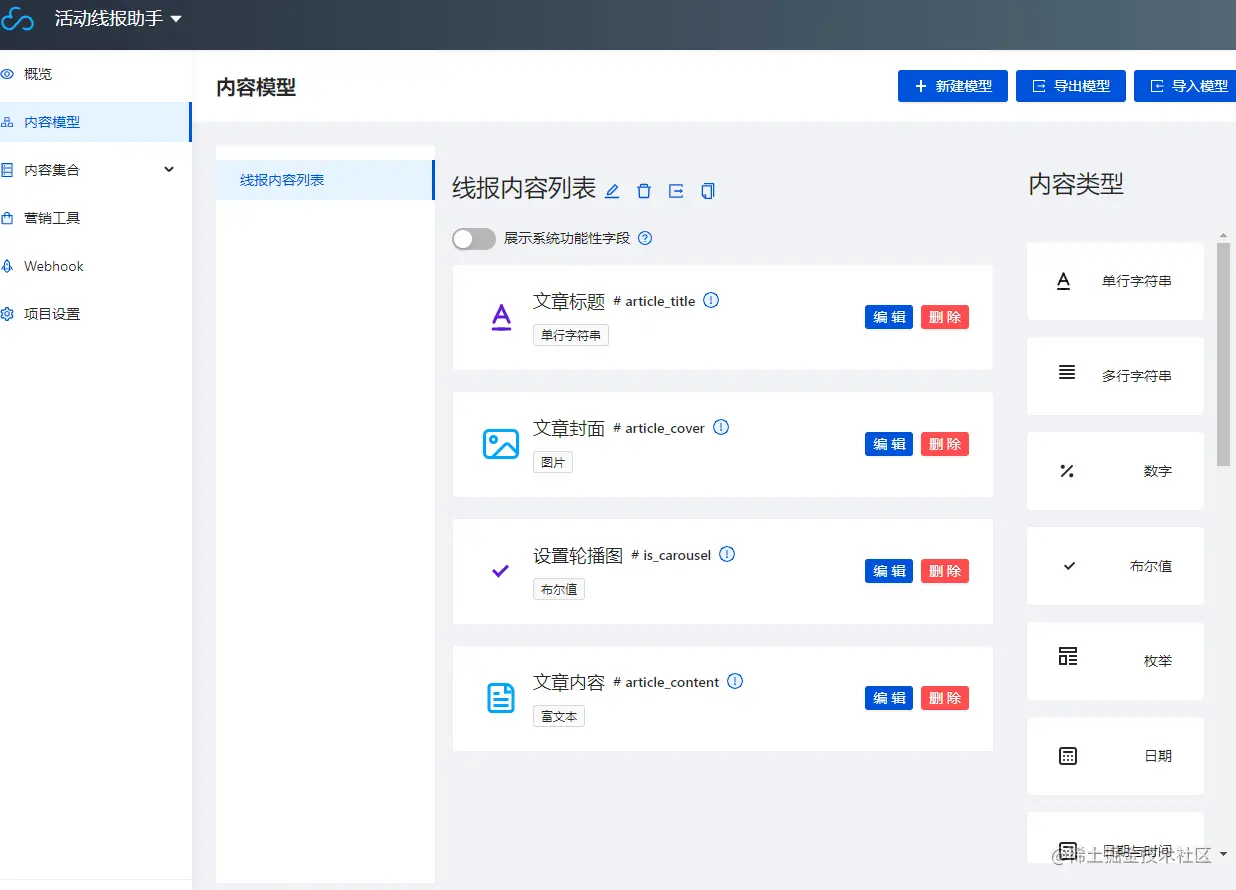Click the 单行字符串 tag under 文章标题

pos(571,335)
